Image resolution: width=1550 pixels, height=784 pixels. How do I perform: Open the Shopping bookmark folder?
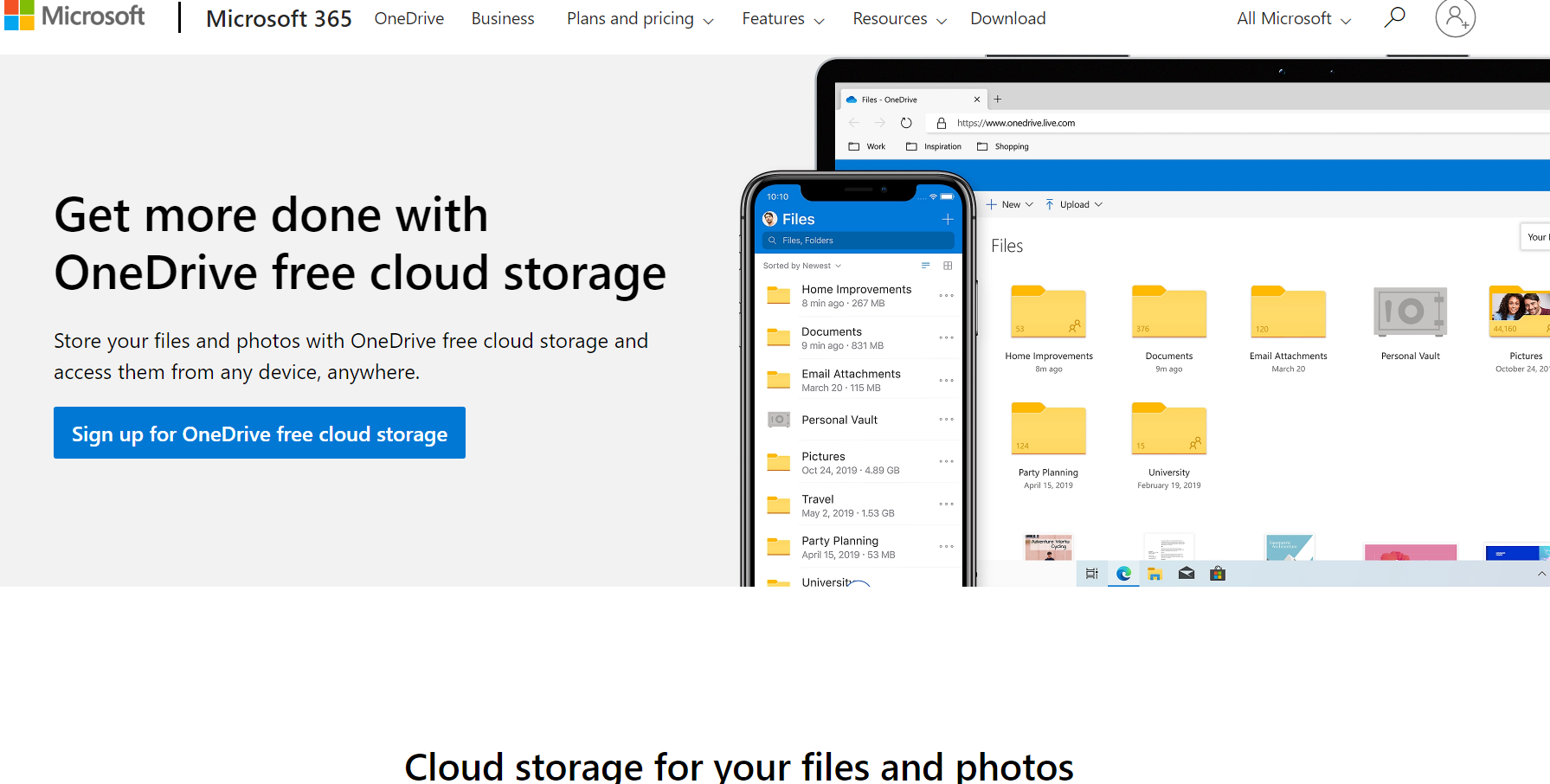click(x=1003, y=146)
